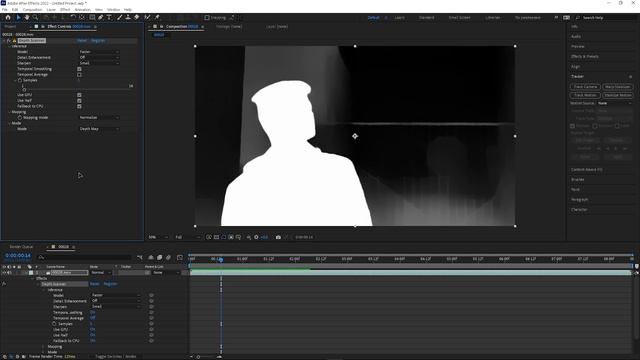Open the composition mini-flowchart icon in timeline

pyautogui.click(x=140, y=257)
